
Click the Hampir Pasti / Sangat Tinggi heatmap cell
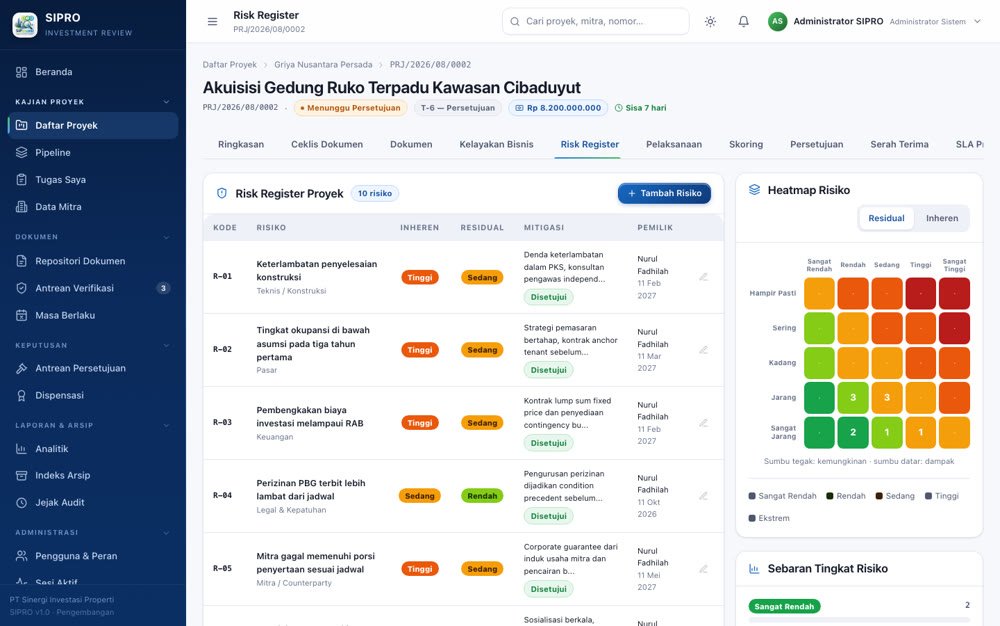click(x=954, y=293)
